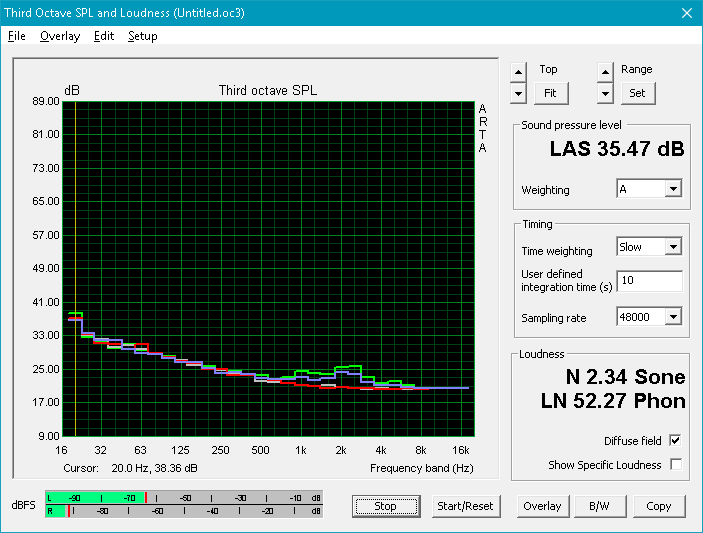Screen dimensions: 703x533
Task: Click the Third octave SPL graph title
Action: (268, 91)
